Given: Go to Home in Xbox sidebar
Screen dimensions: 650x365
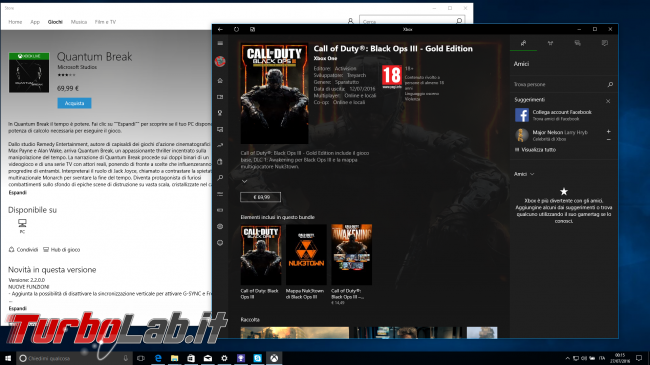Looking at the screenshot, I should [220, 80].
